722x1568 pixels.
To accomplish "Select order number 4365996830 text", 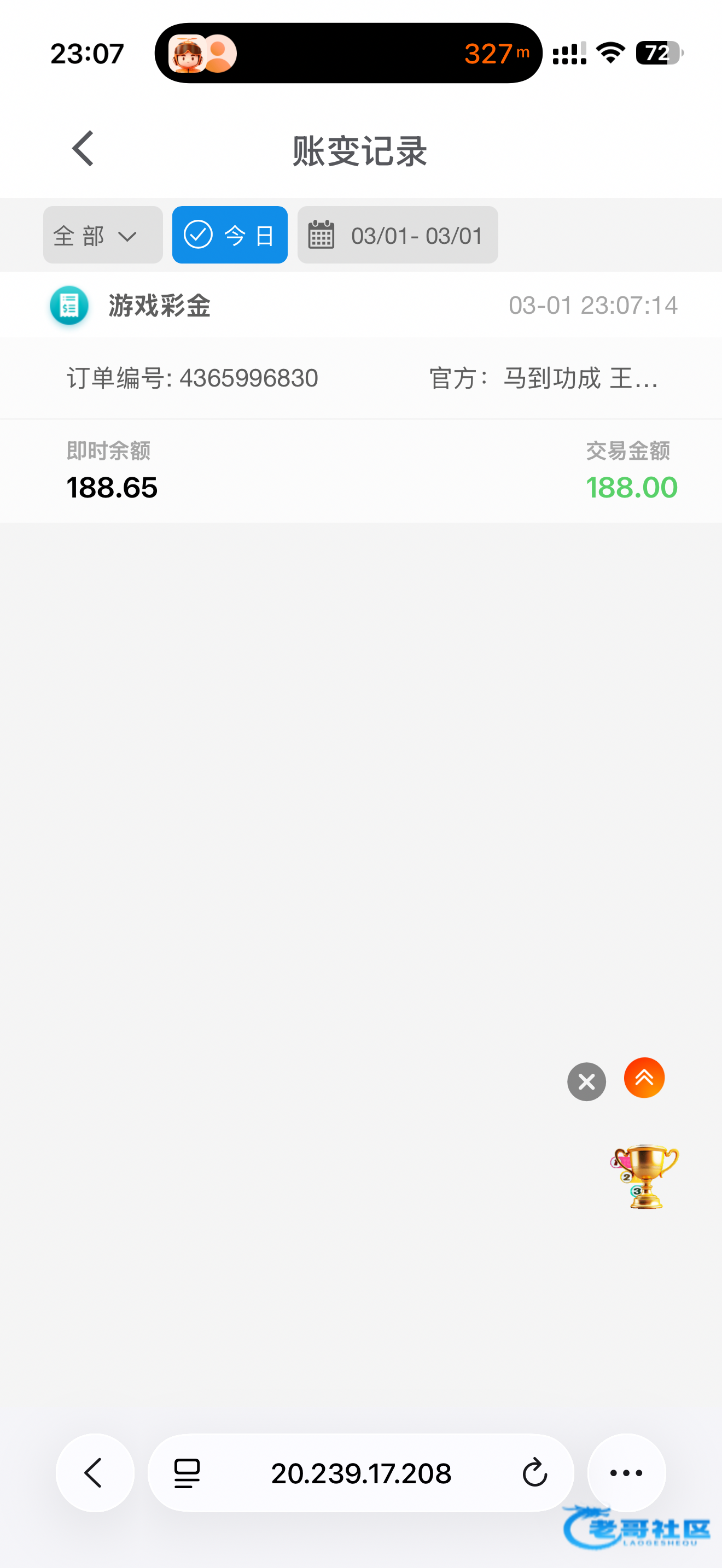I will pyautogui.click(x=248, y=379).
